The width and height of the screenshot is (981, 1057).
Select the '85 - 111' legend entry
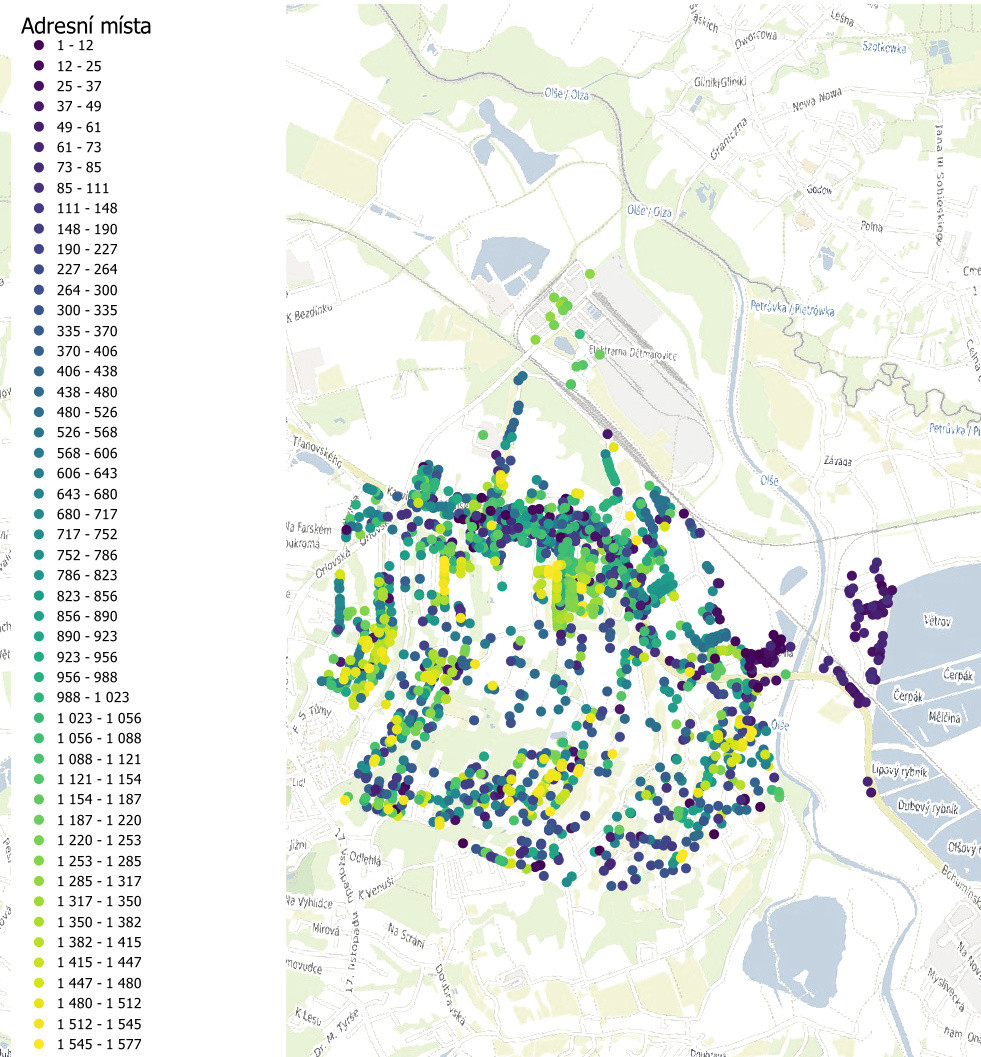pyautogui.click(x=71, y=188)
